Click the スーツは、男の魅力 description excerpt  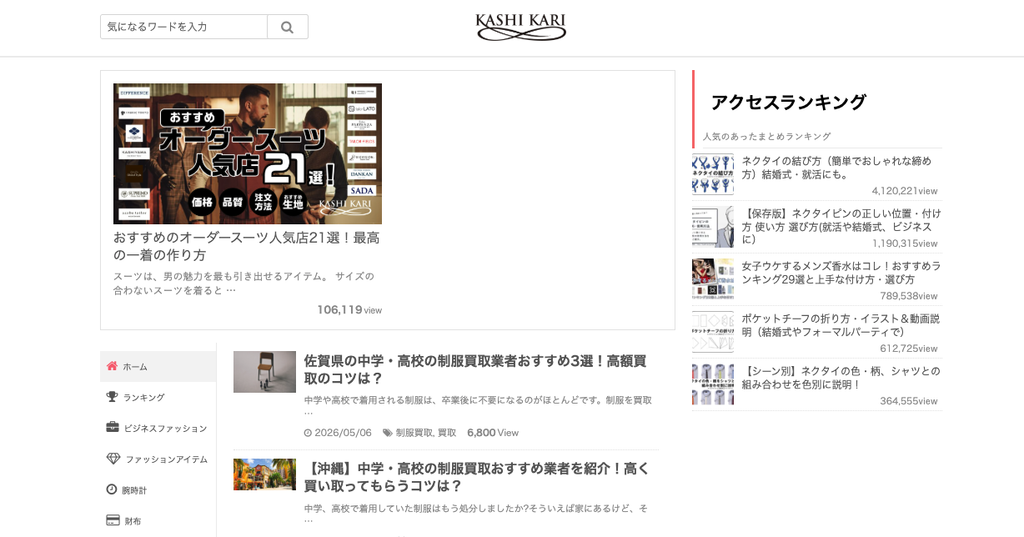click(x=244, y=283)
